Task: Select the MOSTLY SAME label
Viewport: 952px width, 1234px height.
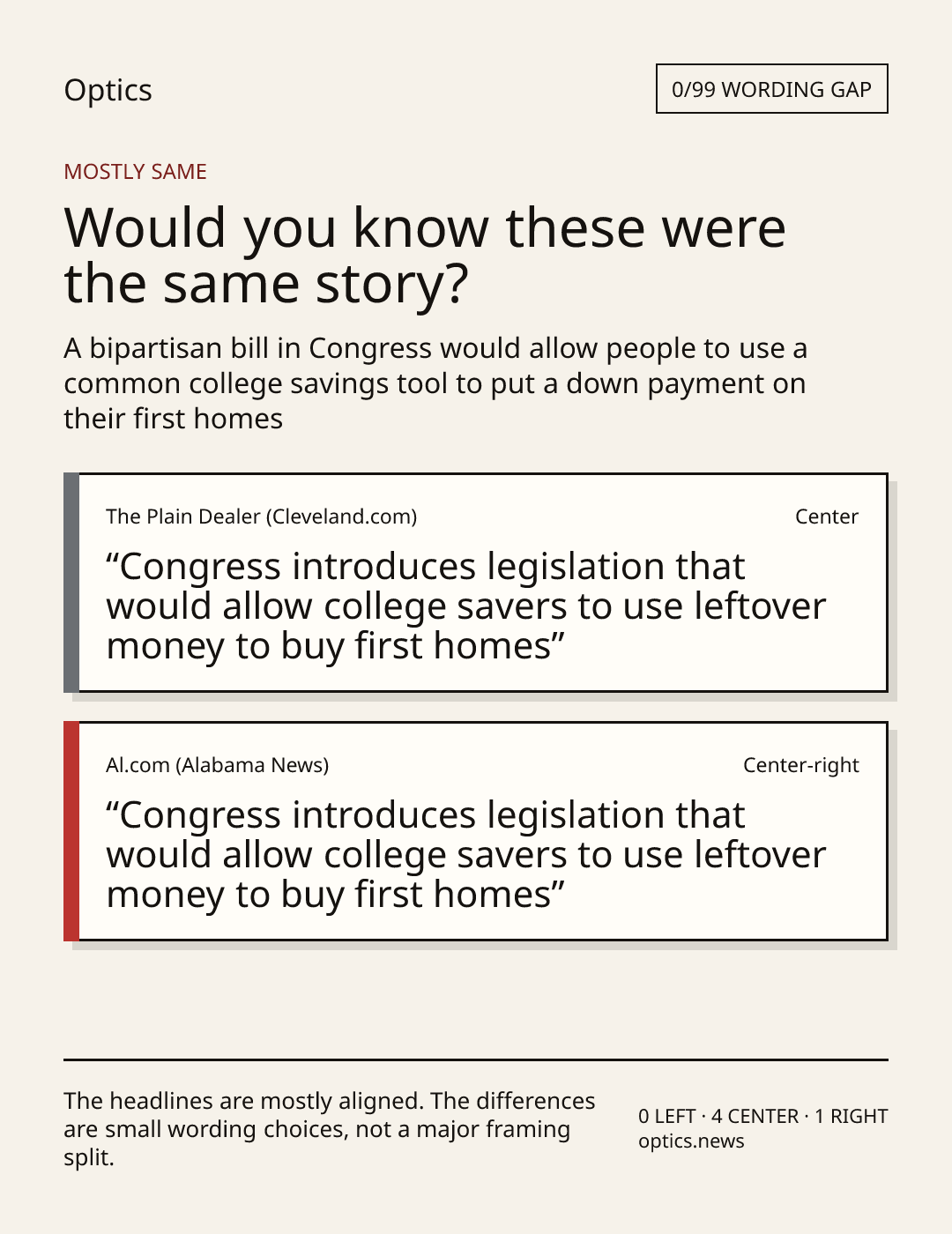Action: (135, 172)
